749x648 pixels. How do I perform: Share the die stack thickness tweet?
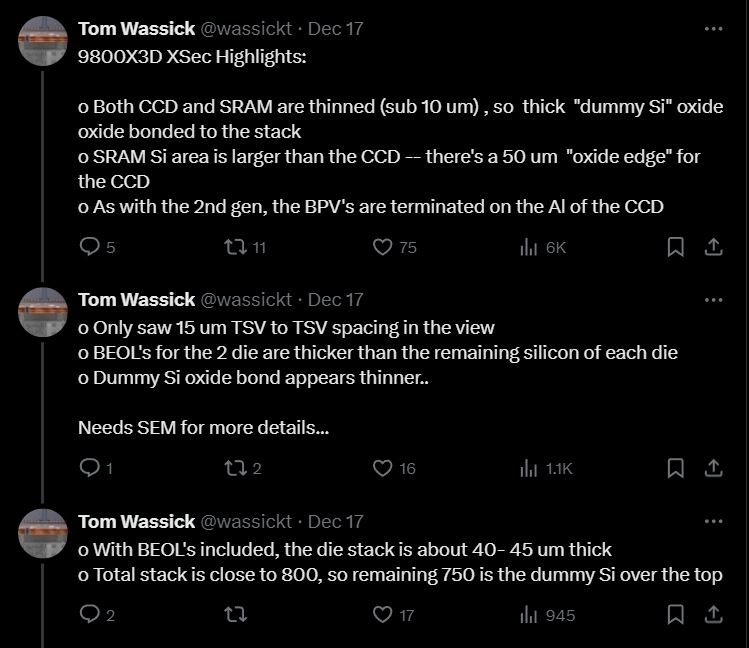[714, 615]
